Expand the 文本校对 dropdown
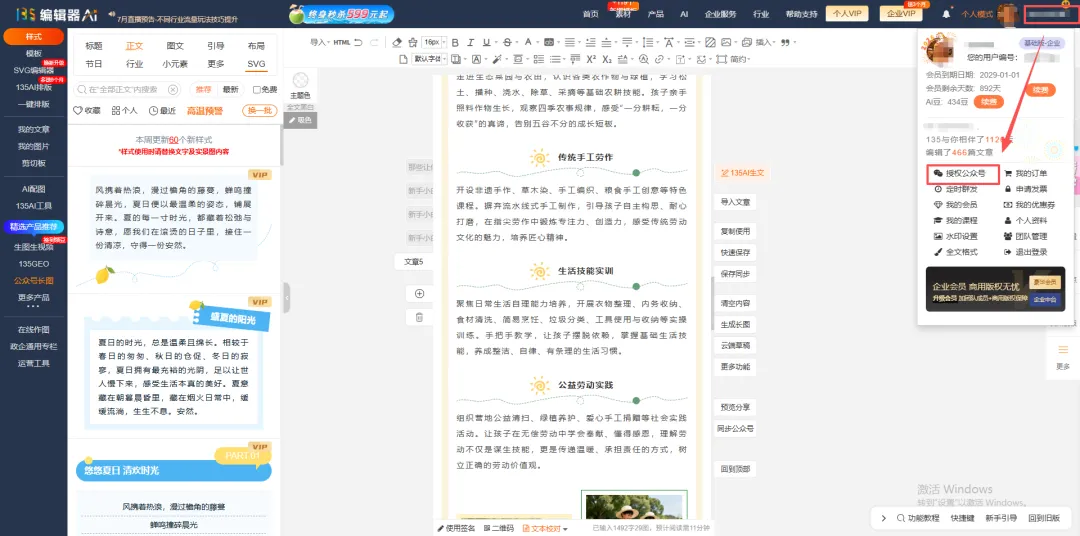 545,528
